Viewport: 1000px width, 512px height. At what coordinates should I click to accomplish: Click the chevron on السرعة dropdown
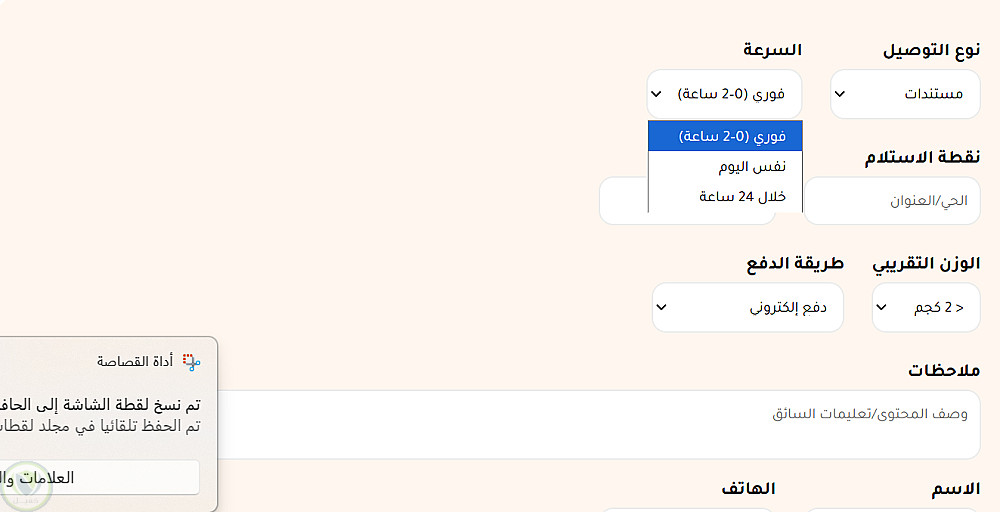pyautogui.click(x=656, y=94)
